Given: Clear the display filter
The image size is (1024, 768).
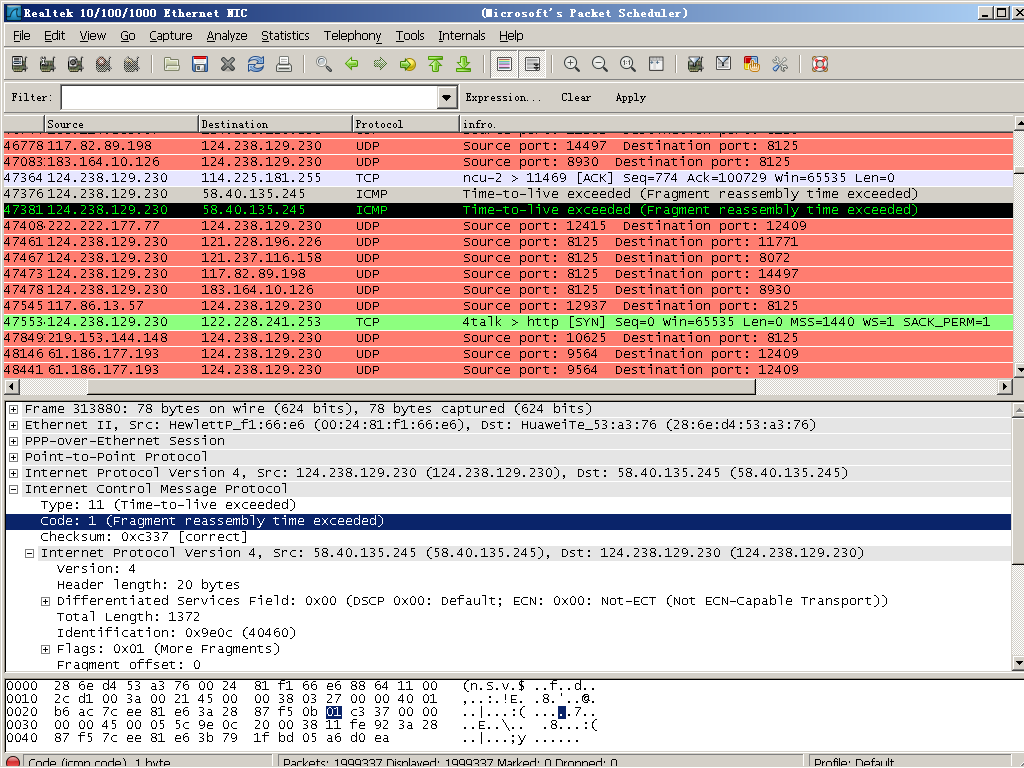Looking at the screenshot, I should [576, 98].
